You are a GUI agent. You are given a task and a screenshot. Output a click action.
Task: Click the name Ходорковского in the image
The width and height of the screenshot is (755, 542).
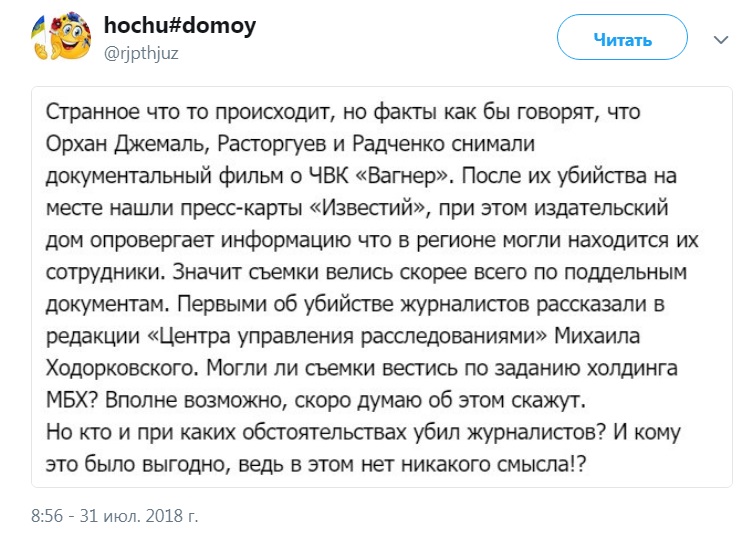coord(122,369)
